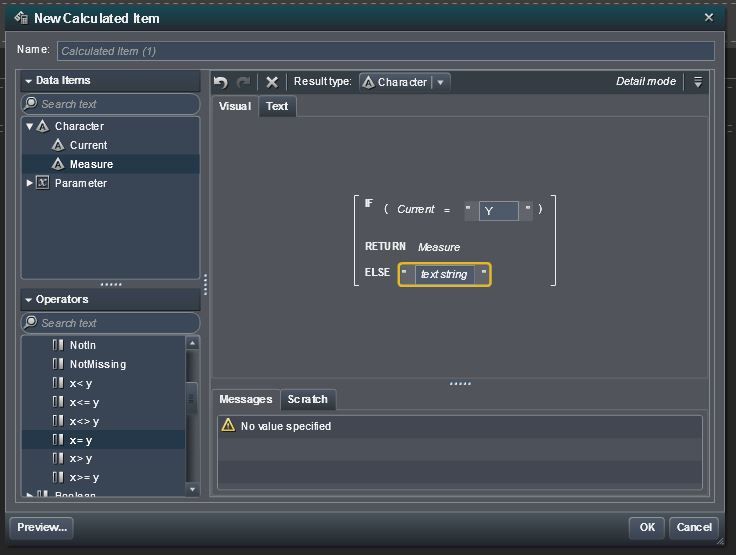
Task: Click the Detail mode label
Action: pyautogui.click(x=646, y=81)
